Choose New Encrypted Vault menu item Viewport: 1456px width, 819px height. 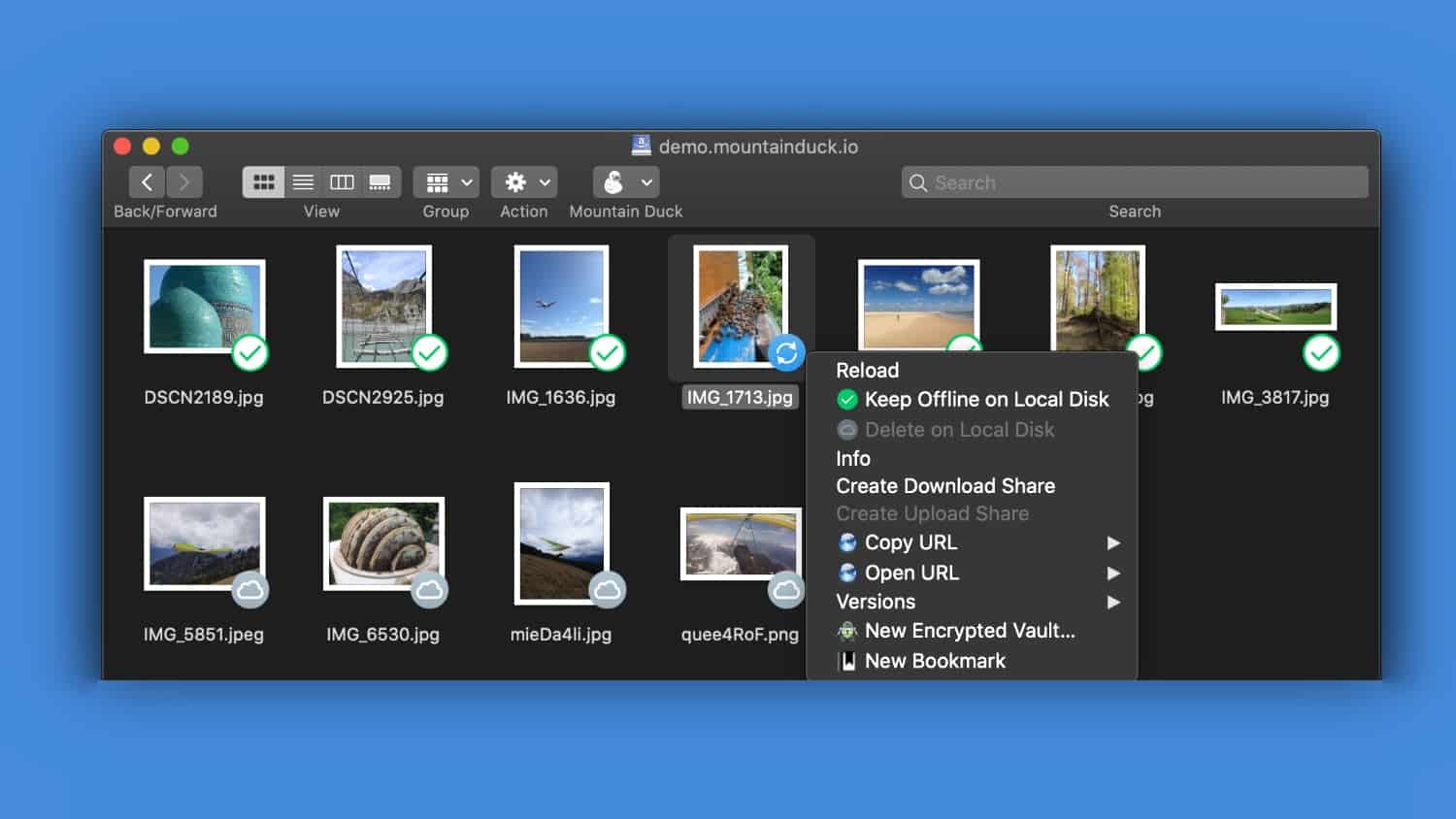pos(969,631)
